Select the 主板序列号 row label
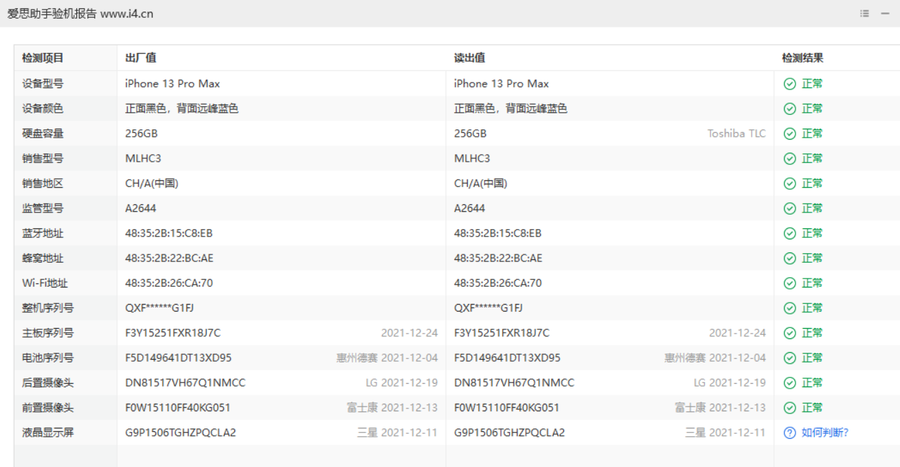The width and height of the screenshot is (900, 467). tap(48, 333)
